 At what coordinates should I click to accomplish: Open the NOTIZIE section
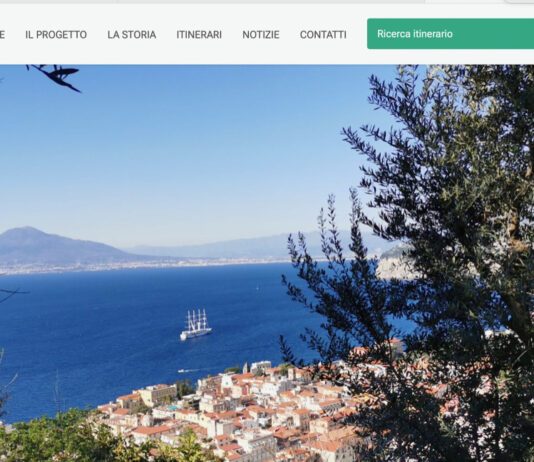(261, 35)
